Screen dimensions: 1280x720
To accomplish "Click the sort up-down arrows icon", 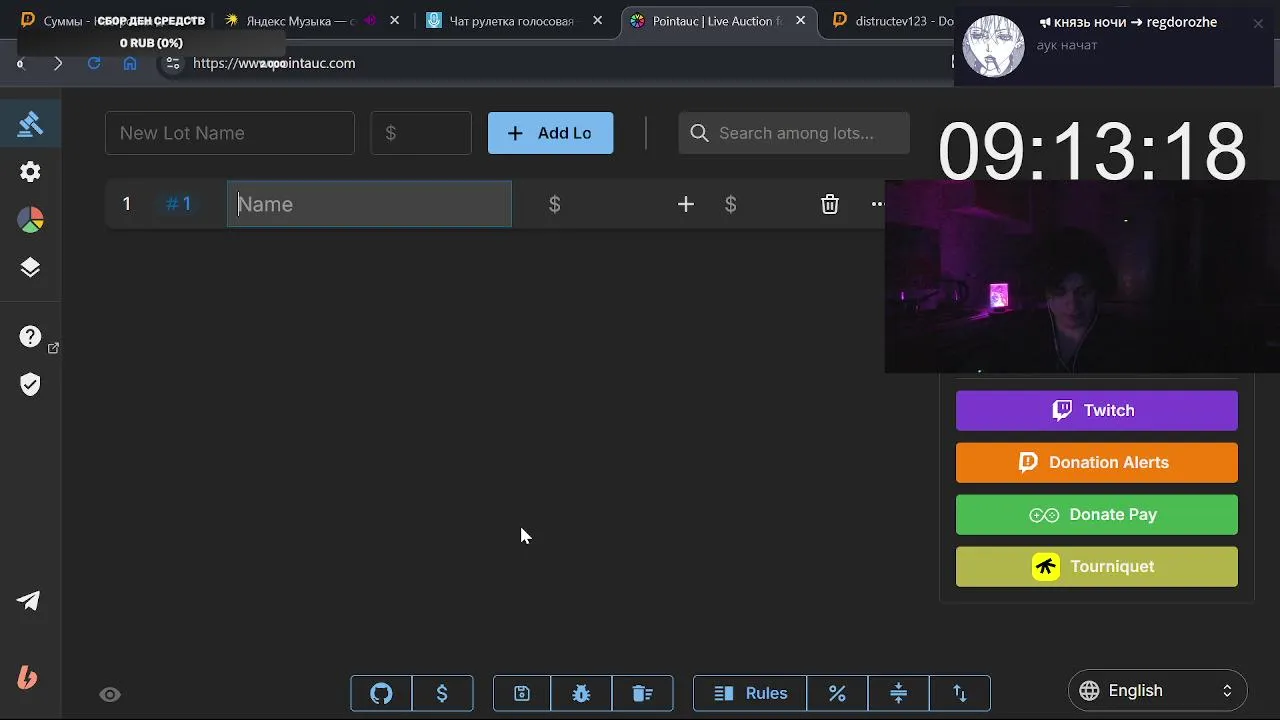I will click(x=960, y=693).
